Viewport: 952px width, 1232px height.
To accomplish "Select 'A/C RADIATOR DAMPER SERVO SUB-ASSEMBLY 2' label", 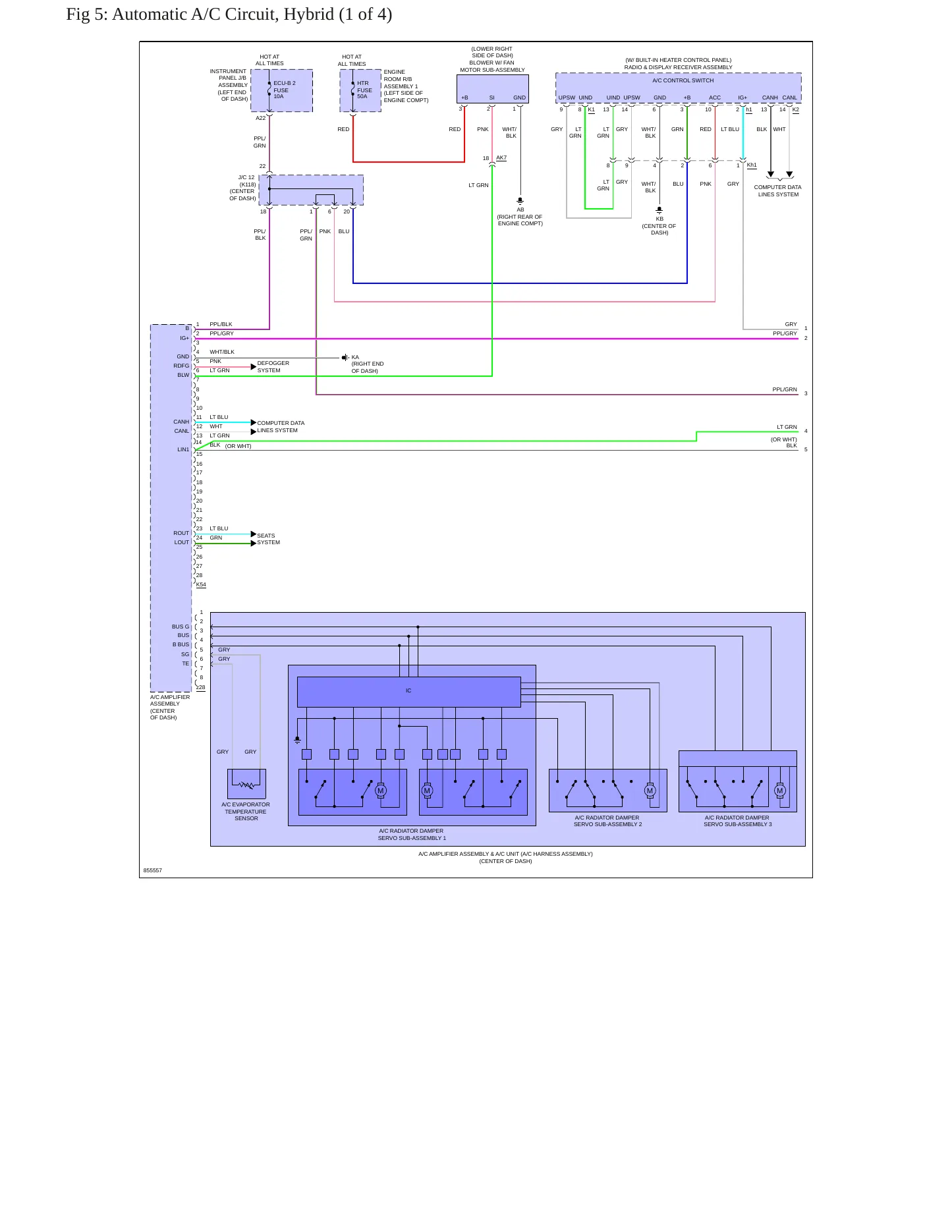I will 607,821.
